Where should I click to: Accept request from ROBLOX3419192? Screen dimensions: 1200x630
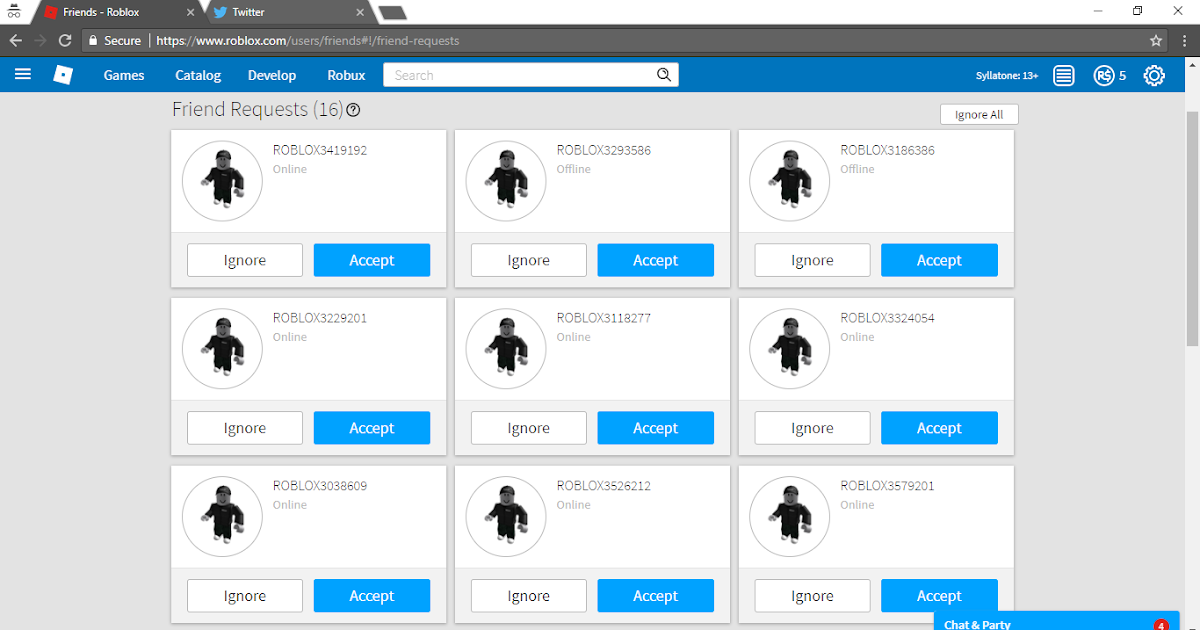pos(372,260)
